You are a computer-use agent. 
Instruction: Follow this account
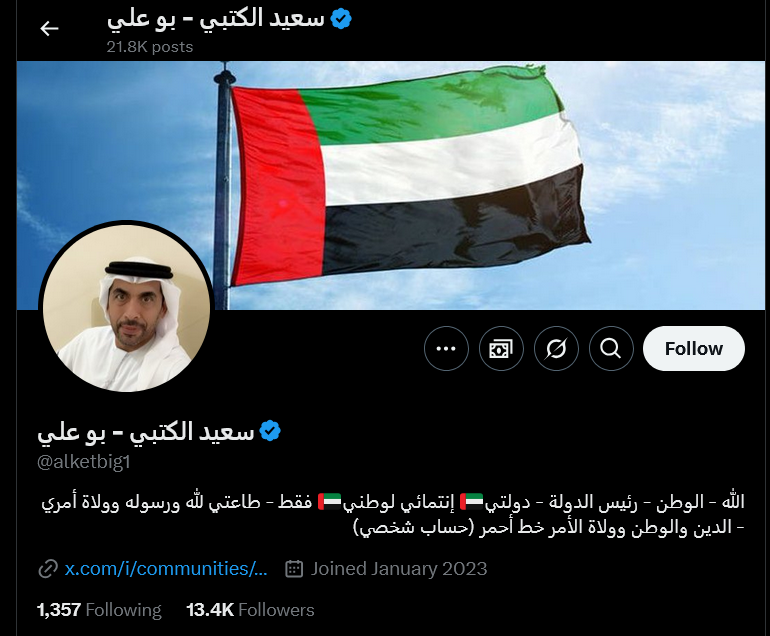pos(693,349)
